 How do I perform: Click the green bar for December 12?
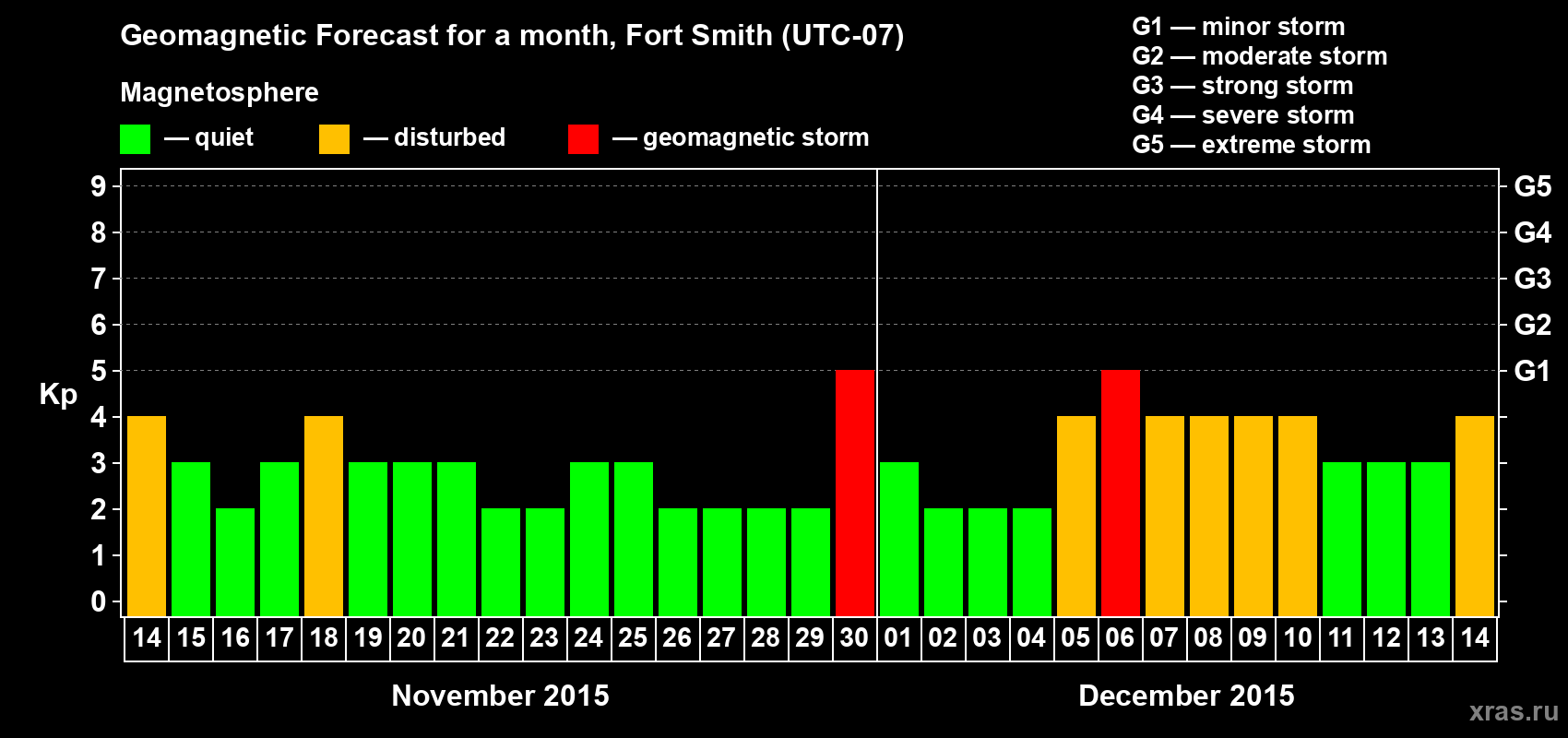(x=1386, y=539)
